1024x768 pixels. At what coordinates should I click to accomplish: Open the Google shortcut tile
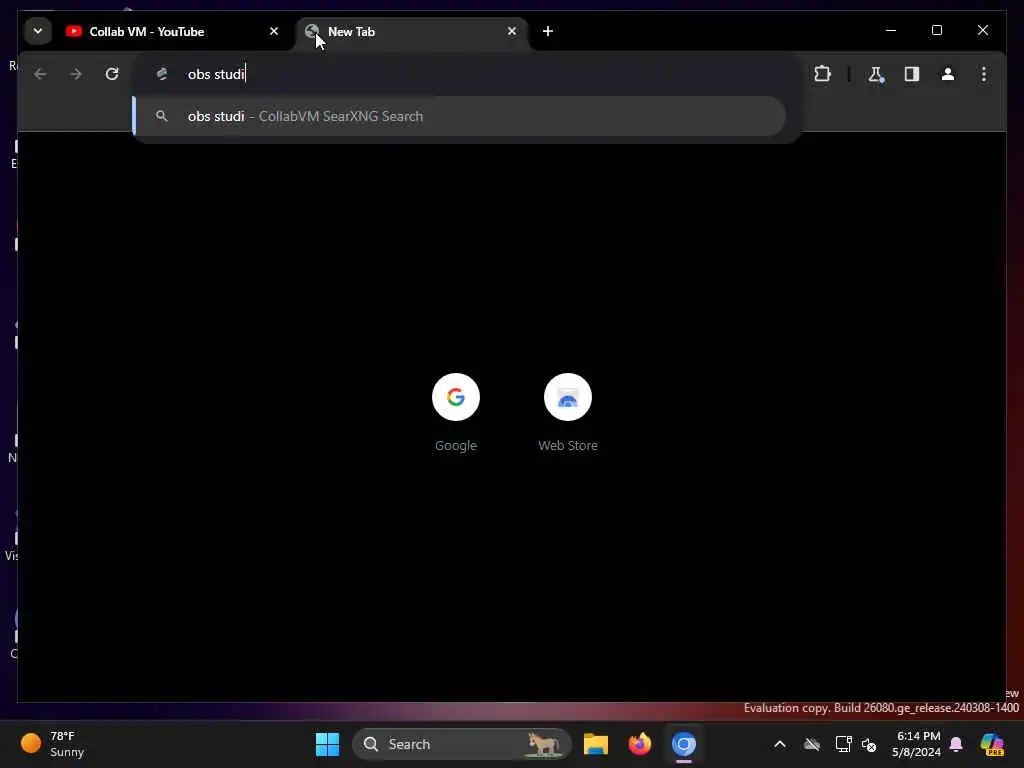click(x=456, y=412)
